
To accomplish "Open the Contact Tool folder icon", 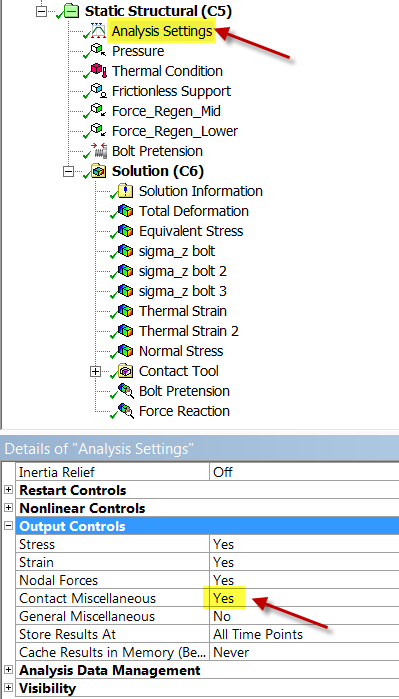I will 125,371.
